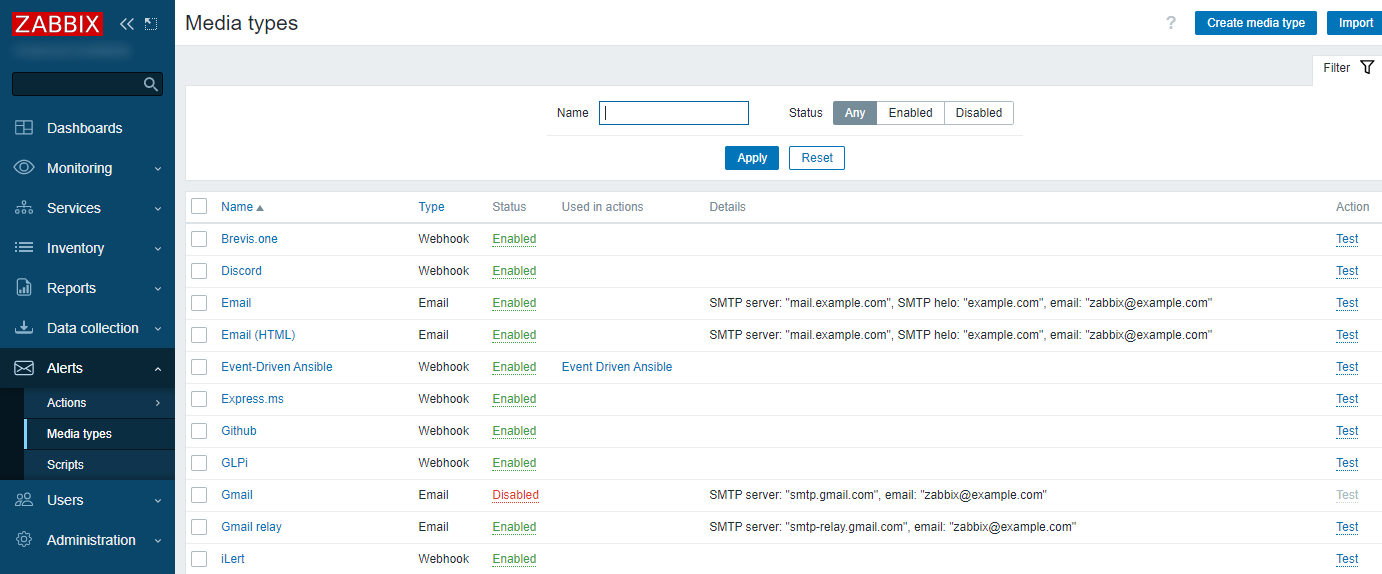Viewport: 1382px width, 574px height.
Task: Select the Gmail relay row checkbox
Action: point(199,527)
